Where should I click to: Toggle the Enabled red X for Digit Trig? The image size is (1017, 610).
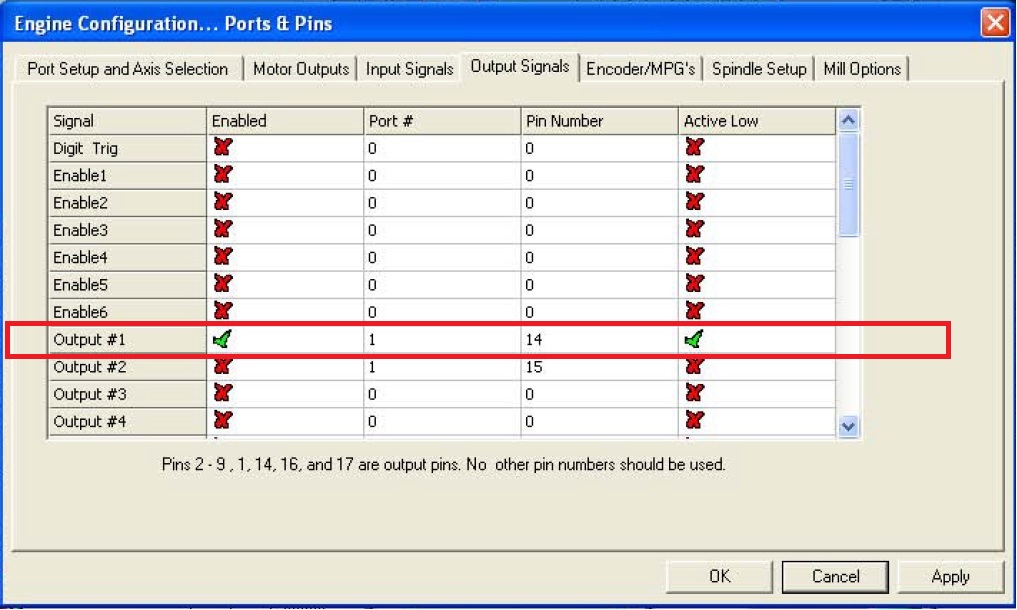(222, 147)
